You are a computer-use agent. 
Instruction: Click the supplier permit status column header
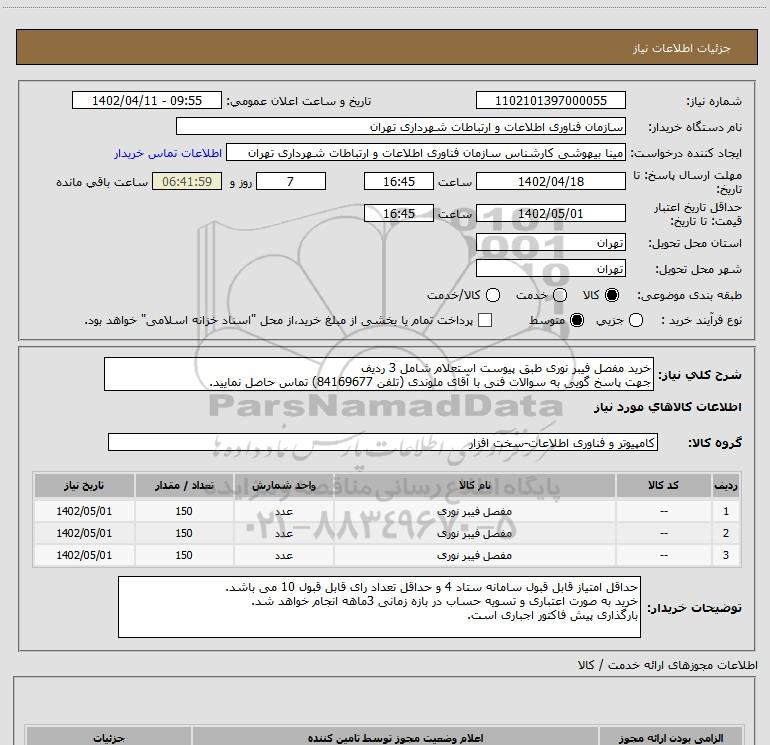pos(395,738)
